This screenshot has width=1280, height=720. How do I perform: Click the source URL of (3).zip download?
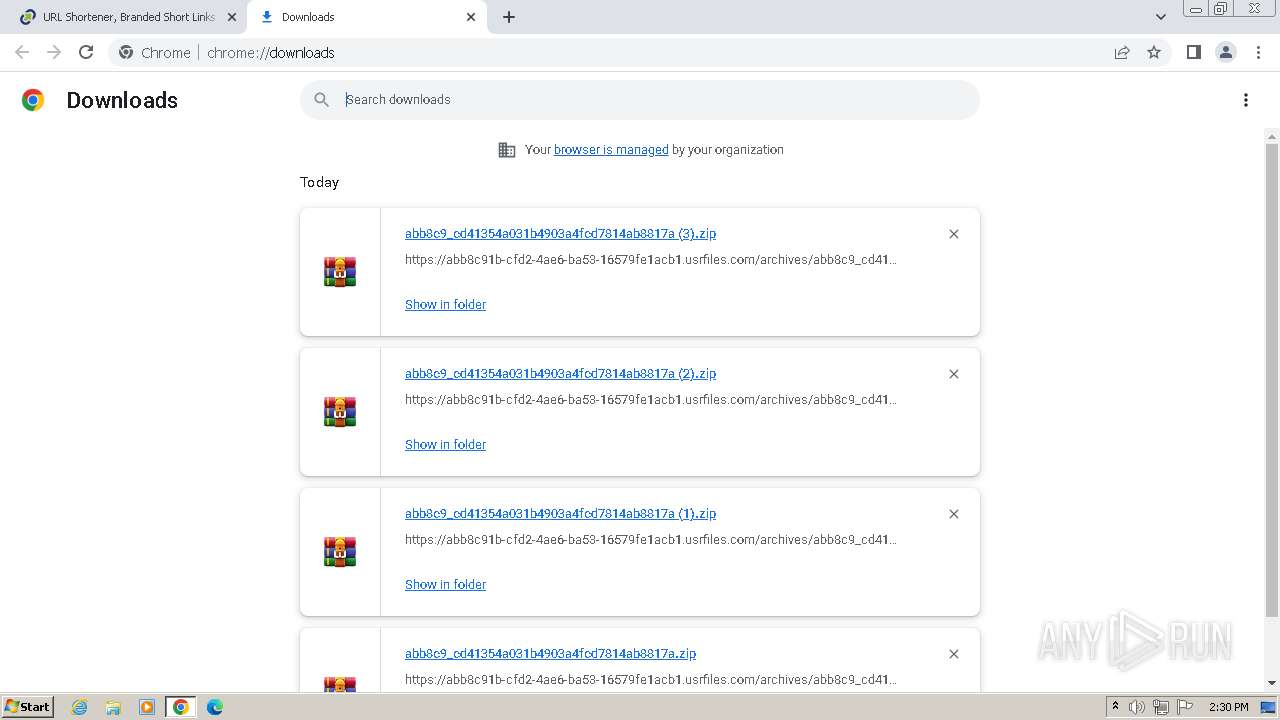(651, 260)
